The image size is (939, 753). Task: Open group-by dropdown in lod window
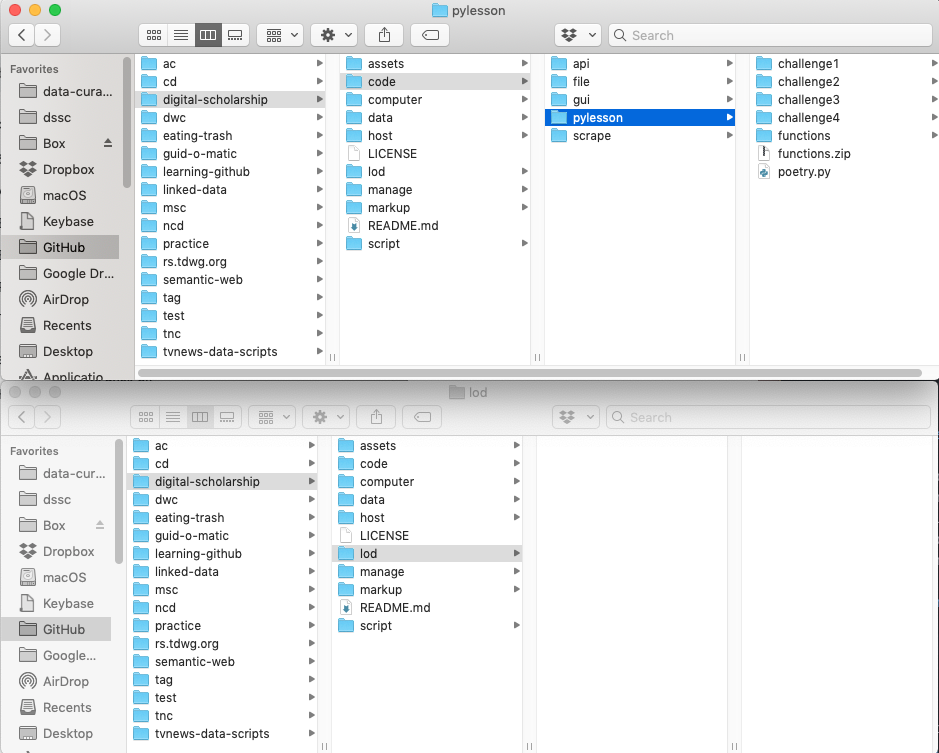pyautogui.click(x=272, y=417)
